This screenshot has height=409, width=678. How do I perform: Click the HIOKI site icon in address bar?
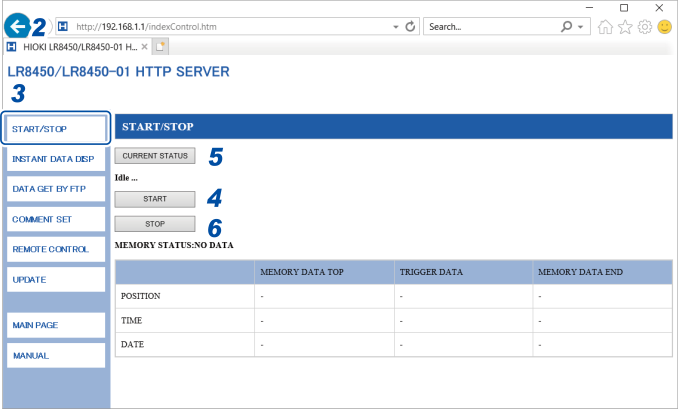tap(63, 27)
